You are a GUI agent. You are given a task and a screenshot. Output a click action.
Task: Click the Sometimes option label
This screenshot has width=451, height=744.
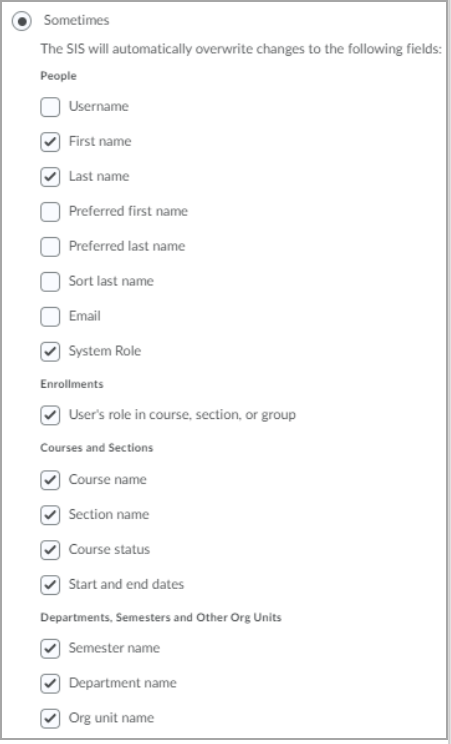(76, 20)
